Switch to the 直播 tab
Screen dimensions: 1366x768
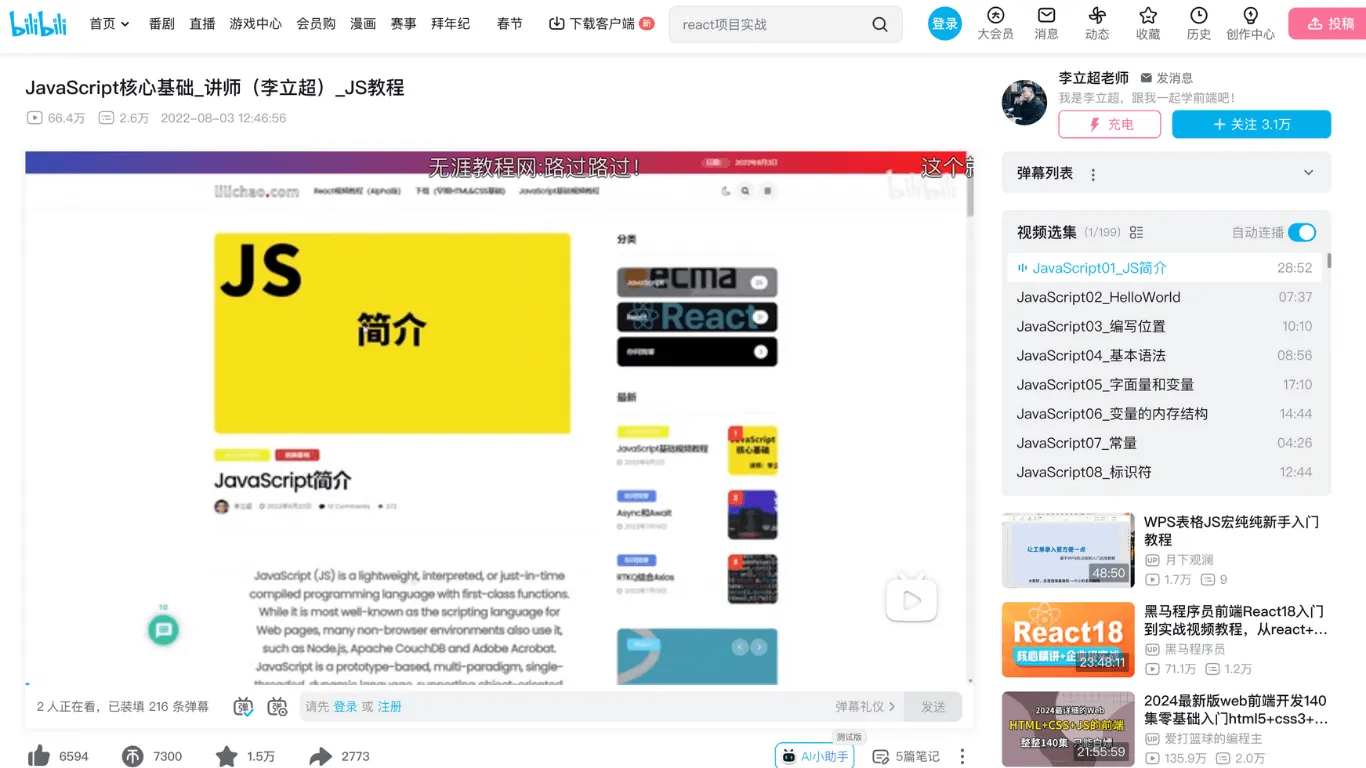point(202,23)
